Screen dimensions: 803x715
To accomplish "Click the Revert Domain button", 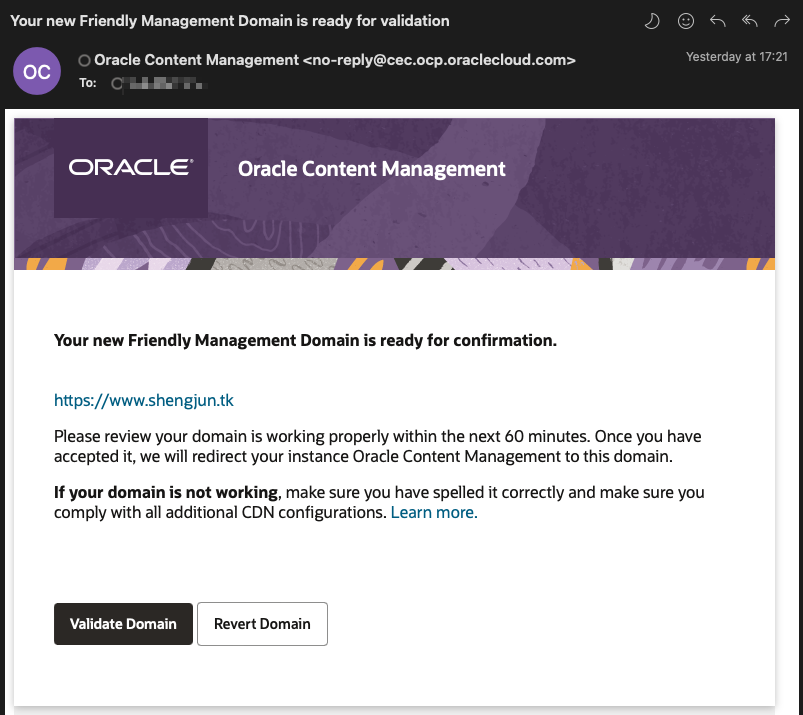I will 262,624.
